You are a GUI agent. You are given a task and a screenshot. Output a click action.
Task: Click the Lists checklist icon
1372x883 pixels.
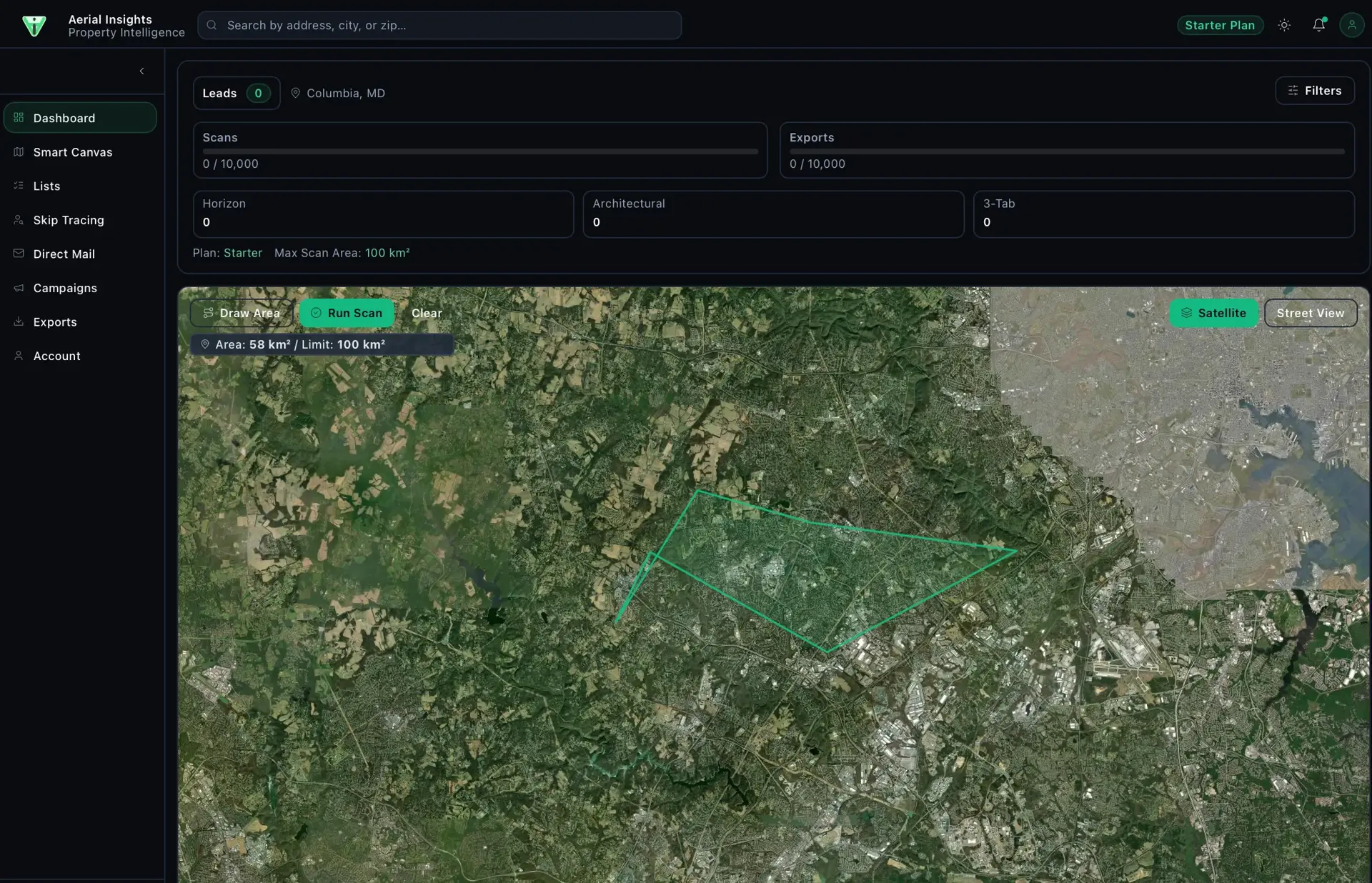pyautogui.click(x=19, y=186)
